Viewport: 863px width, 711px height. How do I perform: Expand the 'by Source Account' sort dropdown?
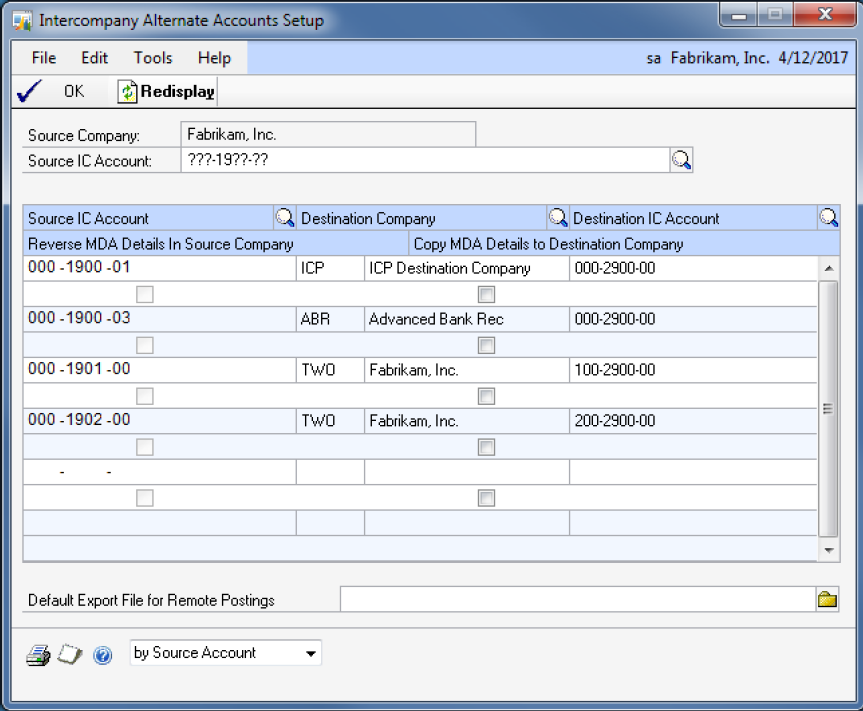click(x=312, y=654)
